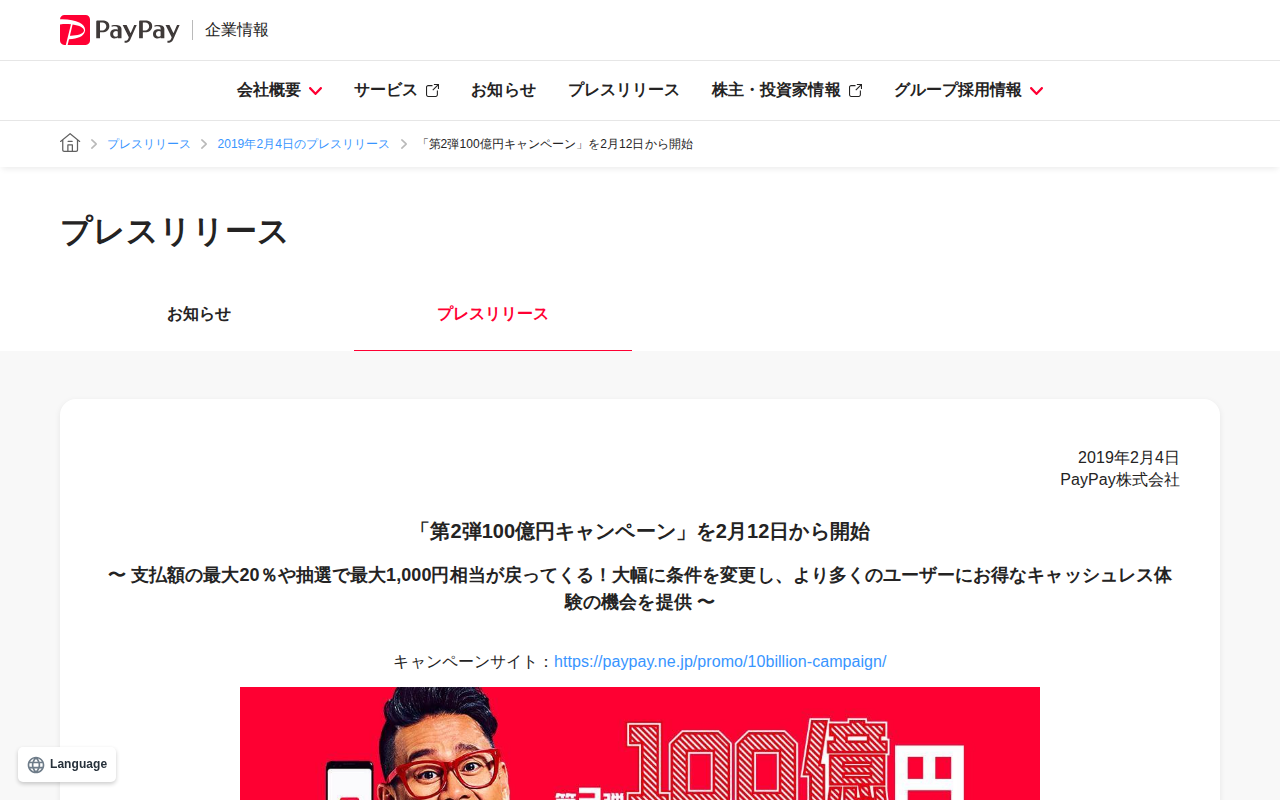Open the Language selector button
1280x800 pixels.
[x=67, y=765]
